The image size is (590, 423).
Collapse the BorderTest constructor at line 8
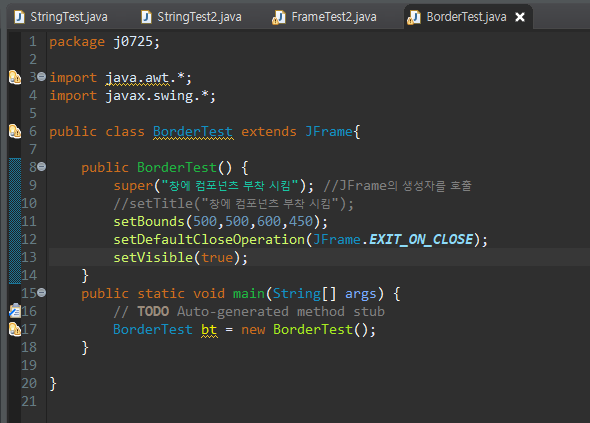pos(41,166)
